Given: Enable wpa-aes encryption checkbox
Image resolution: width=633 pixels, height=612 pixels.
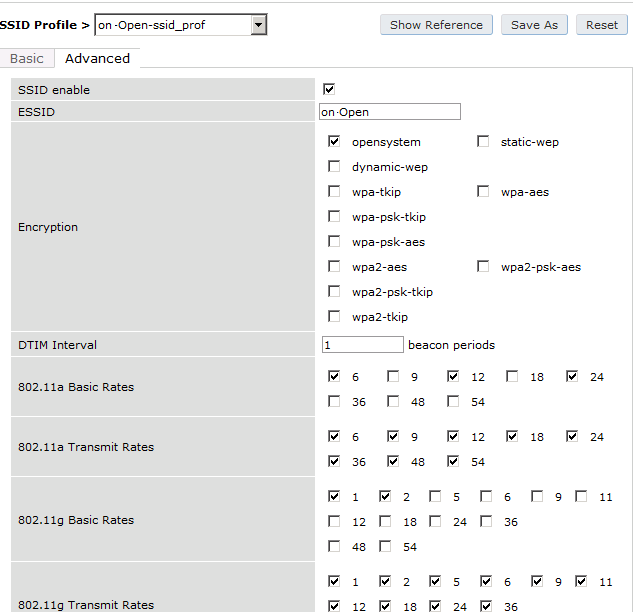Looking at the screenshot, I should pos(483,192).
